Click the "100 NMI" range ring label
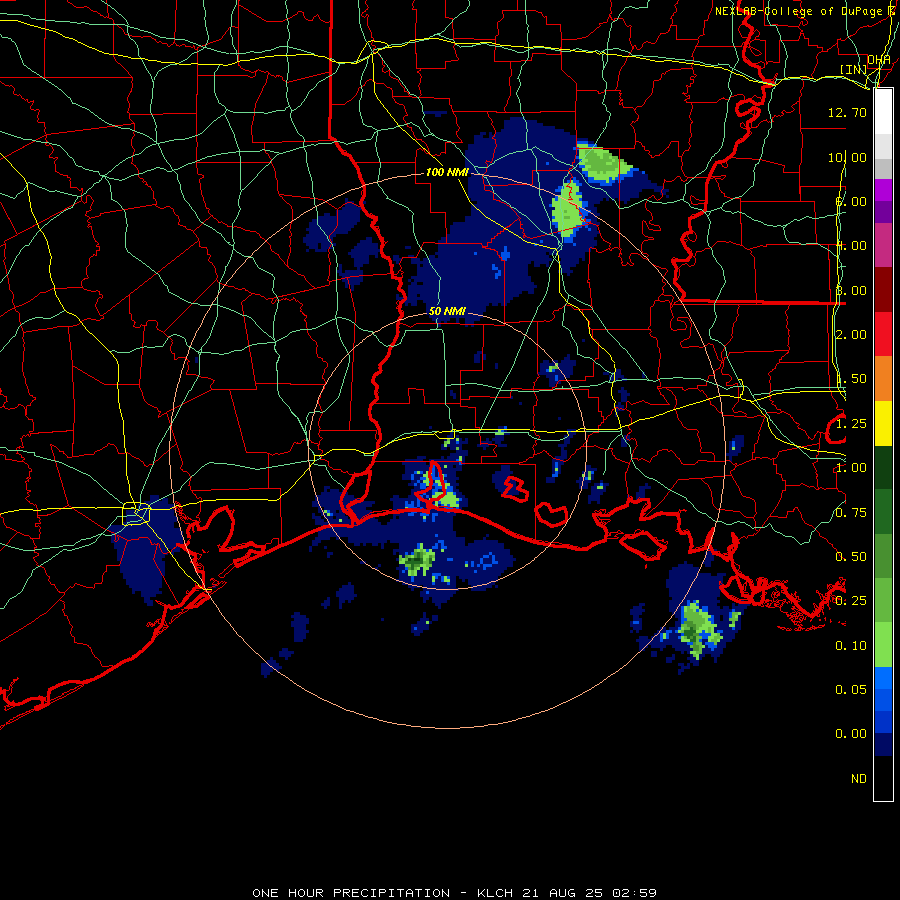This screenshot has width=900, height=900. tap(447, 172)
